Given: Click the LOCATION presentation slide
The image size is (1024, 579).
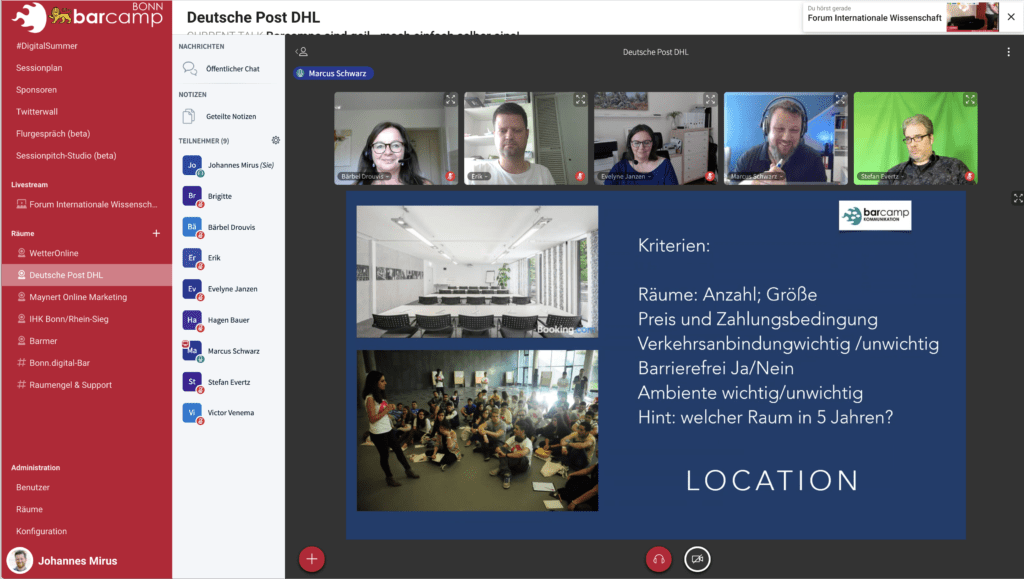Looking at the screenshot, I should 656,365.
